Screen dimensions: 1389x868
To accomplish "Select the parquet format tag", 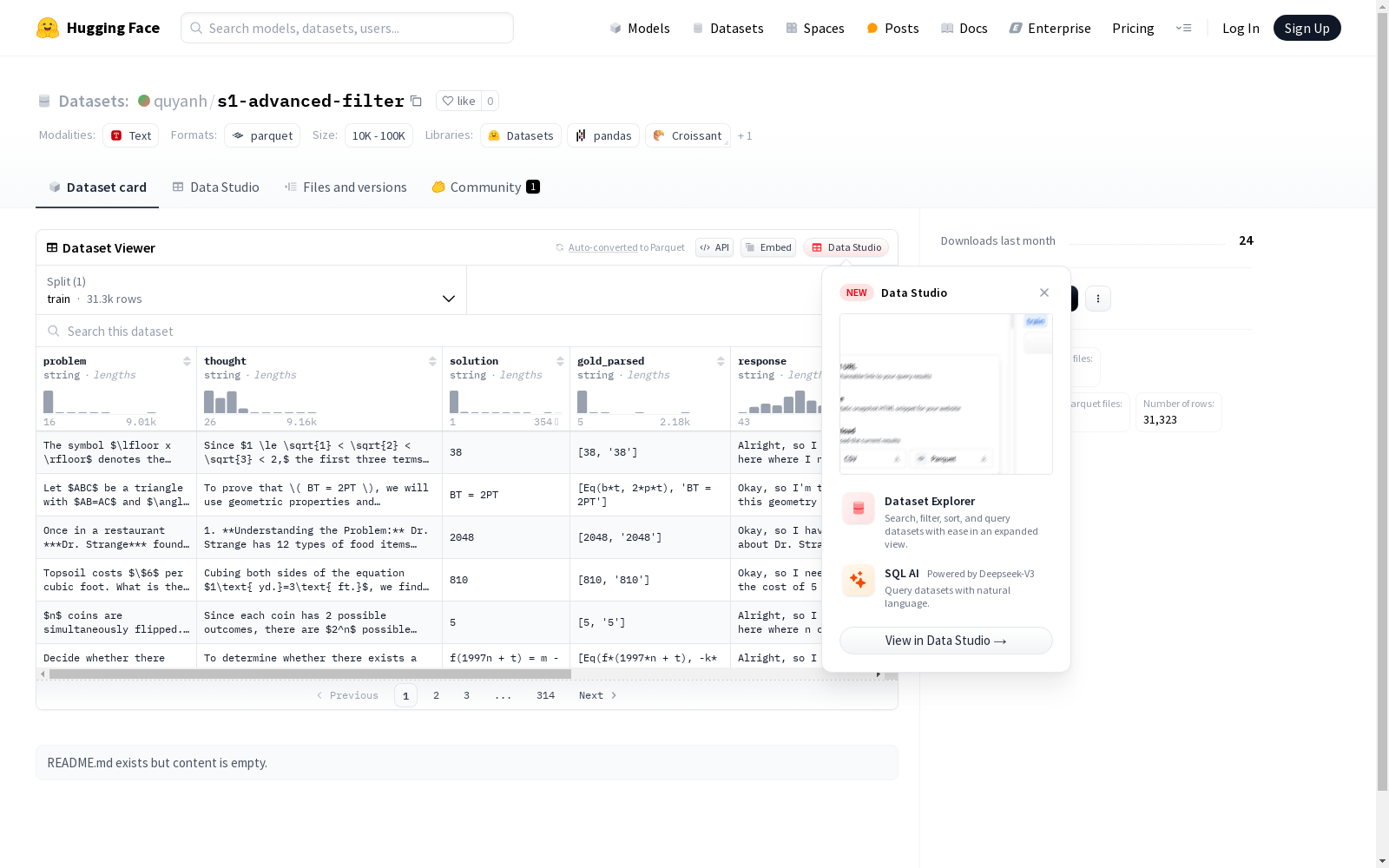I will coord(262,135).
